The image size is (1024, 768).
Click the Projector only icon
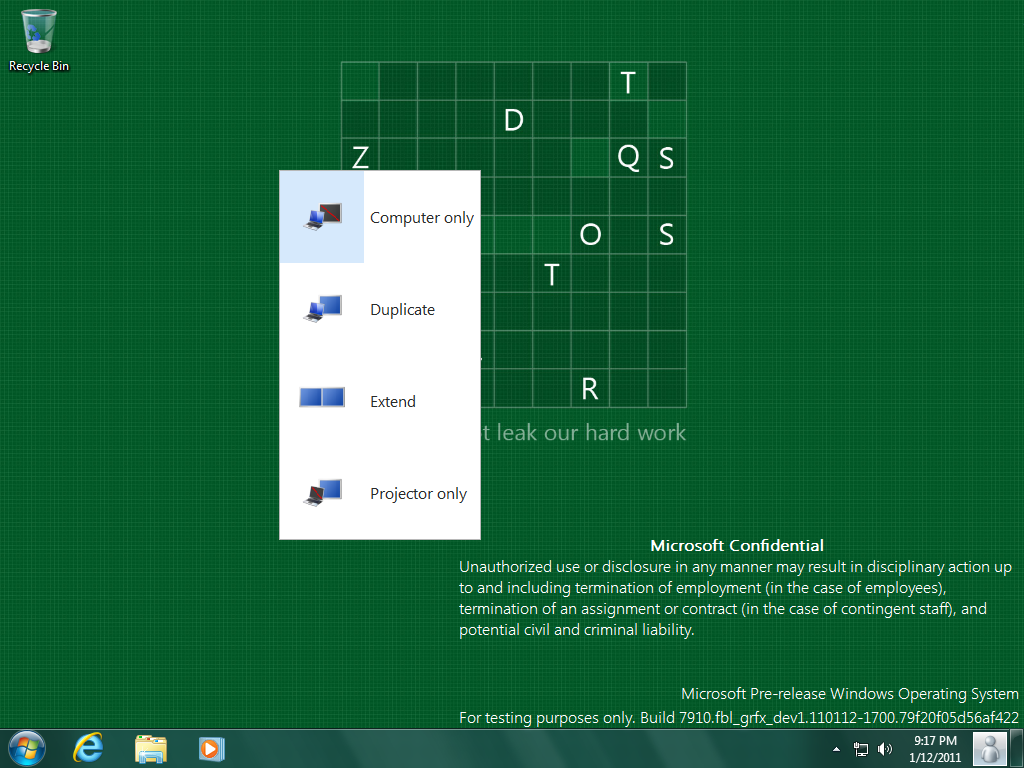point(323,493)
